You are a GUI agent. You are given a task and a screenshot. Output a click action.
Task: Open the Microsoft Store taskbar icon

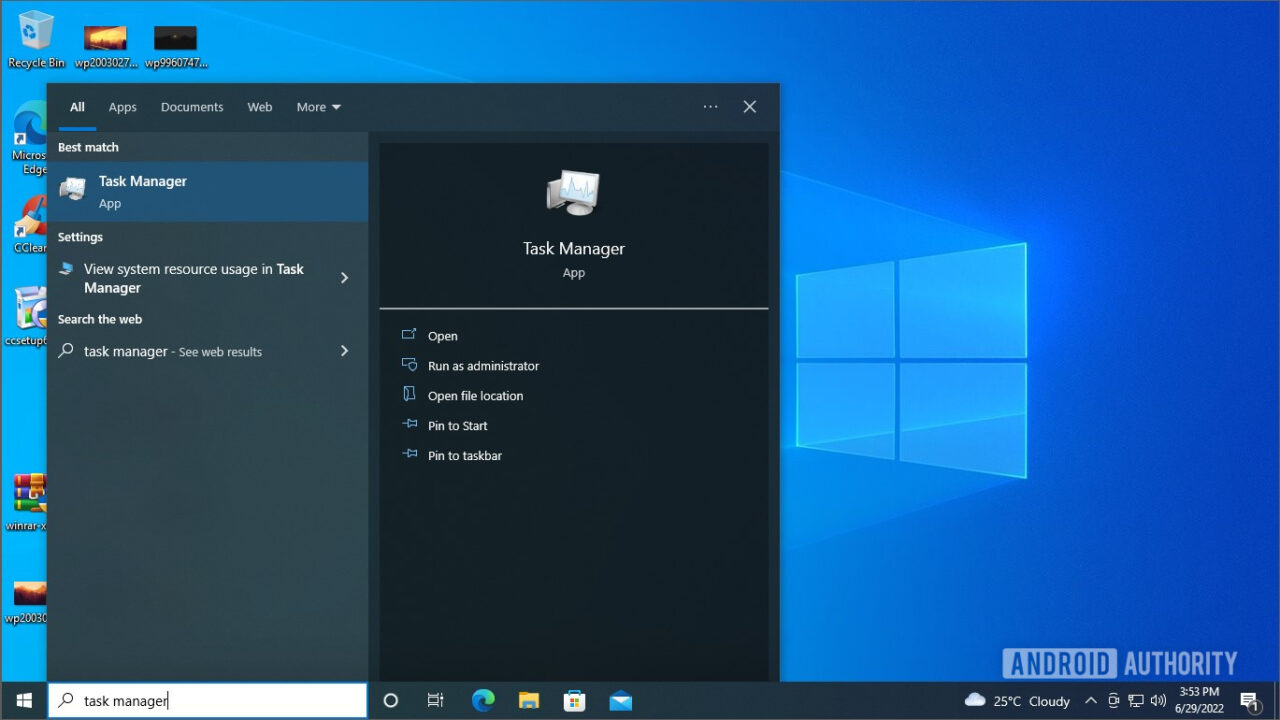(574, 700)
